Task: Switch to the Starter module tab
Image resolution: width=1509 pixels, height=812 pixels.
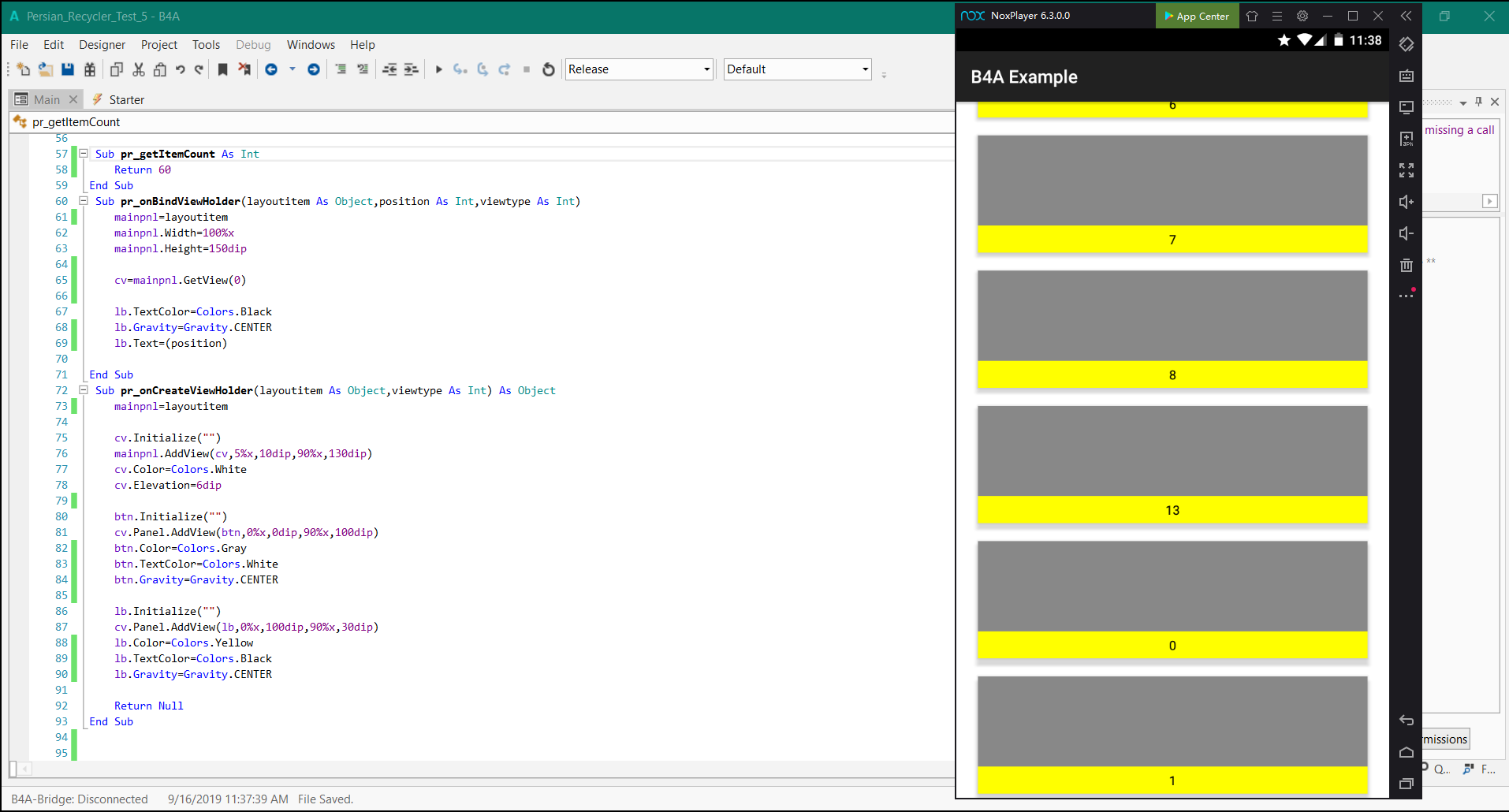Action: pyautogui.click(x=126, y=99)
